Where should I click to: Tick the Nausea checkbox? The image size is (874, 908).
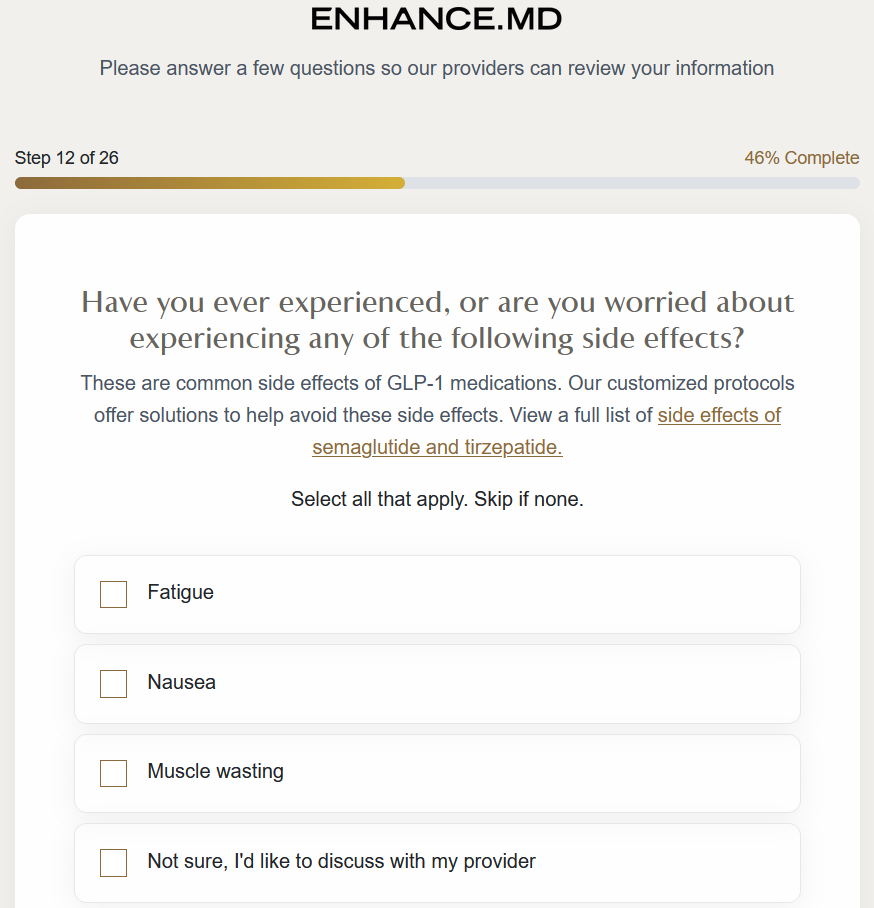pos(114,684)
